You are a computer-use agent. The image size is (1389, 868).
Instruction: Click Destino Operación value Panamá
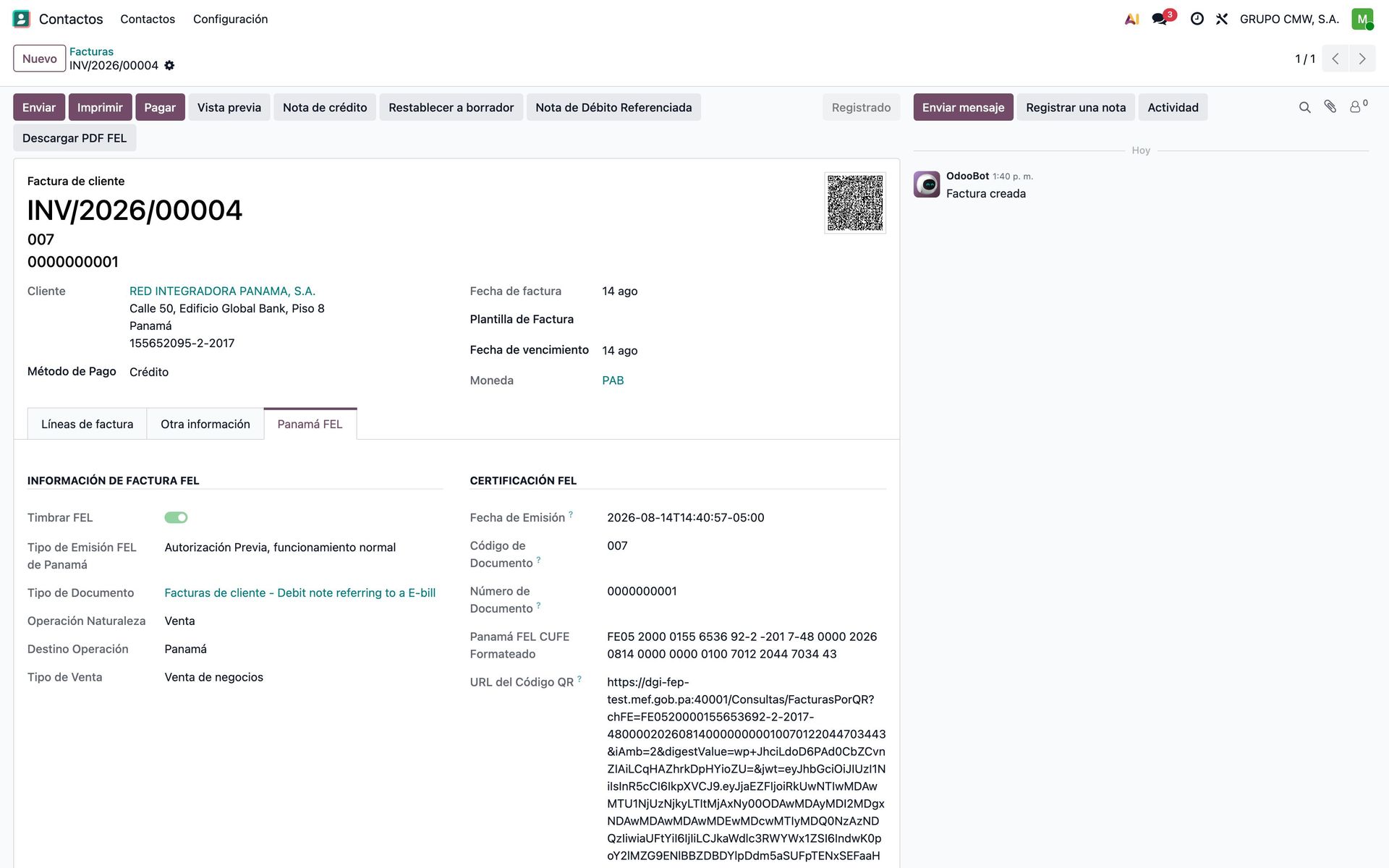pos(185,649)
